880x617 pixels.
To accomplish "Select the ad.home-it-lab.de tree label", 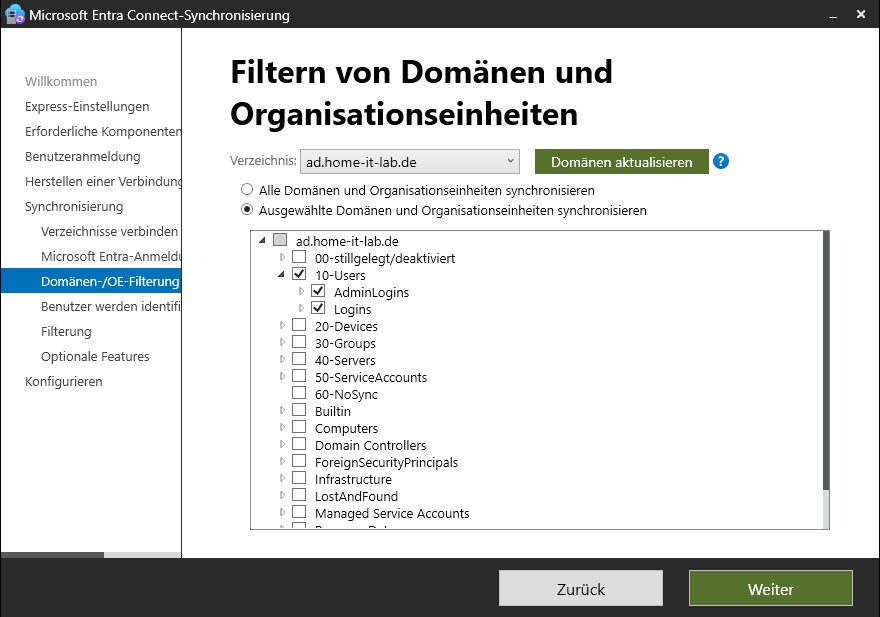I will (347, 241).
